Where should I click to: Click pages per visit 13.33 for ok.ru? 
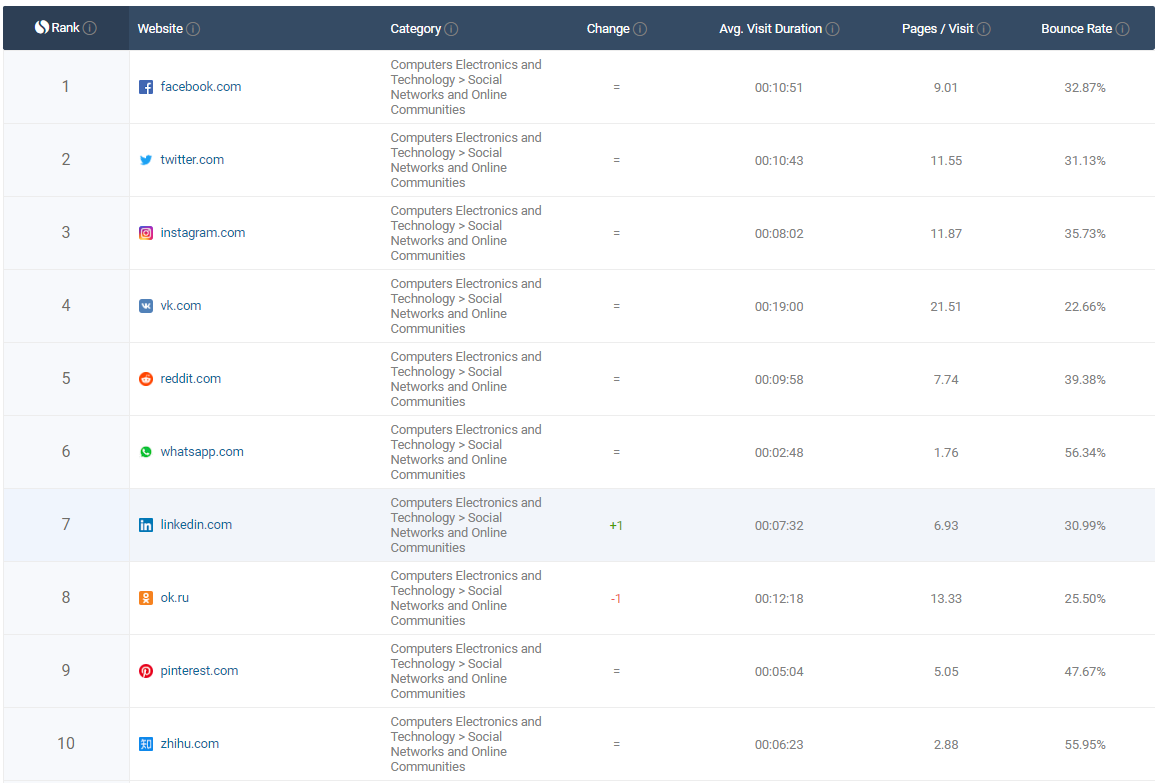click(946, 599)
